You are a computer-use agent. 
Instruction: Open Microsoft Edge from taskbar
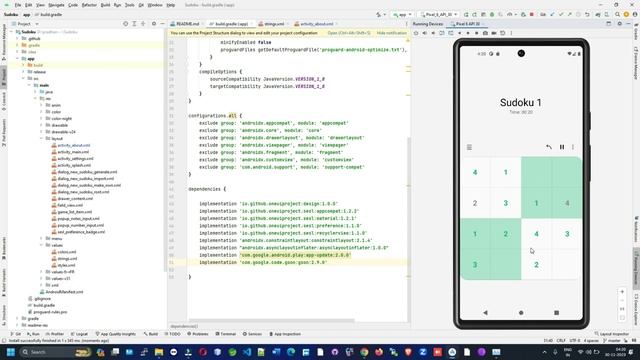click(x=291, y=352)
